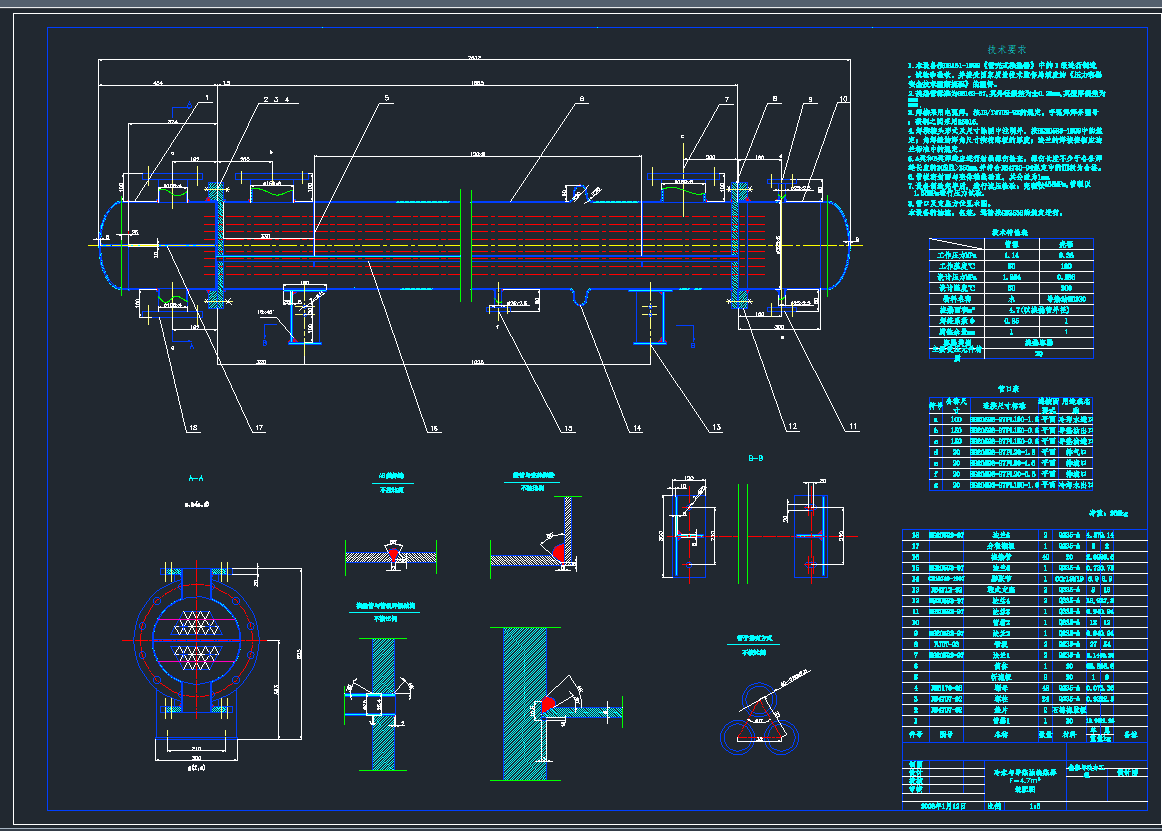Screen dimensions: 1162x831
Task: Select the green center baffle line
Action: [x=460, y=243]
